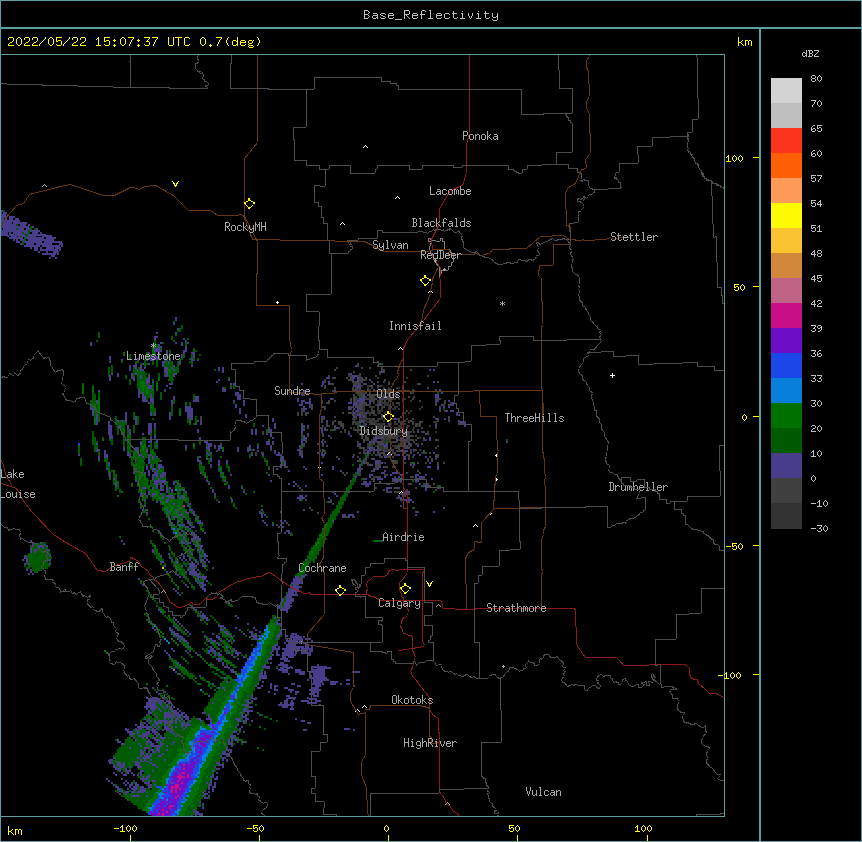Click the HighRiver label
Image resolution: width=862 pixels, height=842 pixels.
tap(430, 743)
